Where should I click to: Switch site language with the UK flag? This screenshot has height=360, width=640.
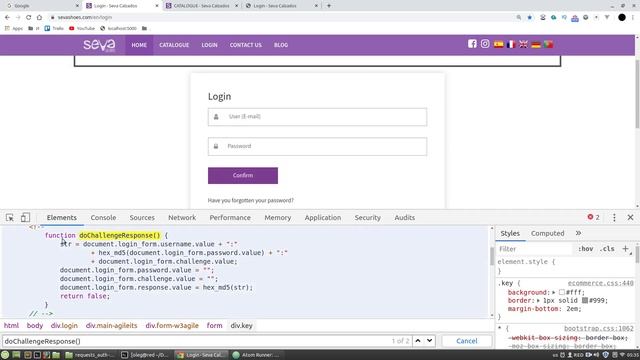[523, 44]
